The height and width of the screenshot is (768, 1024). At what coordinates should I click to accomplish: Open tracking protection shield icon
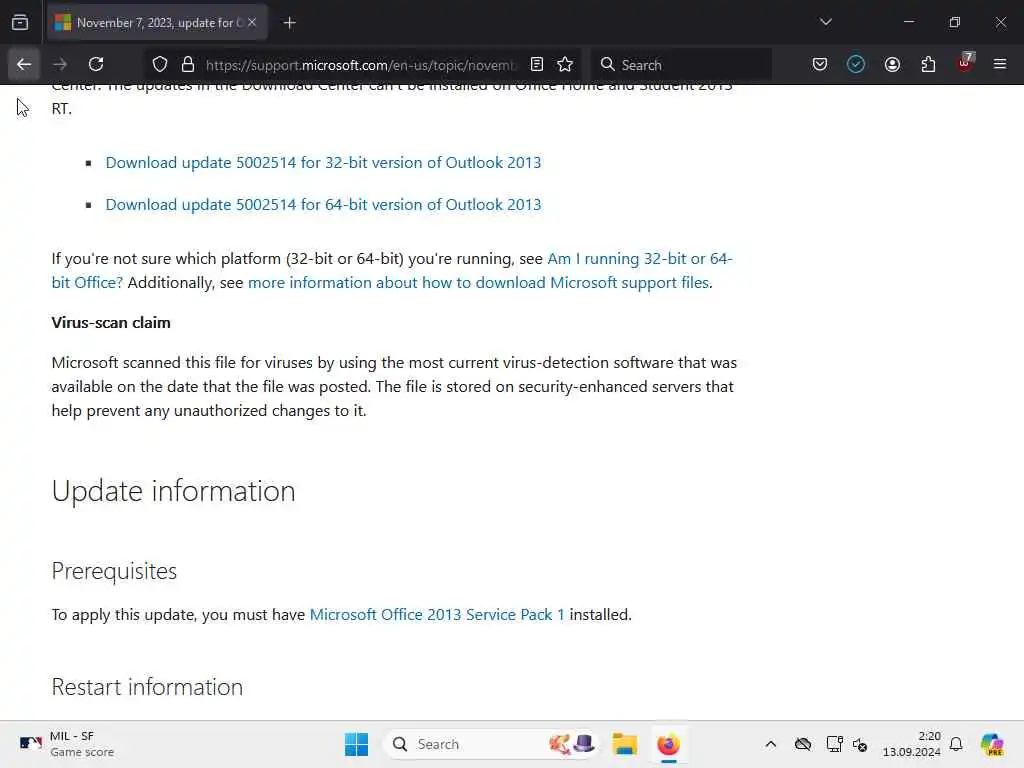click(160, 64)
